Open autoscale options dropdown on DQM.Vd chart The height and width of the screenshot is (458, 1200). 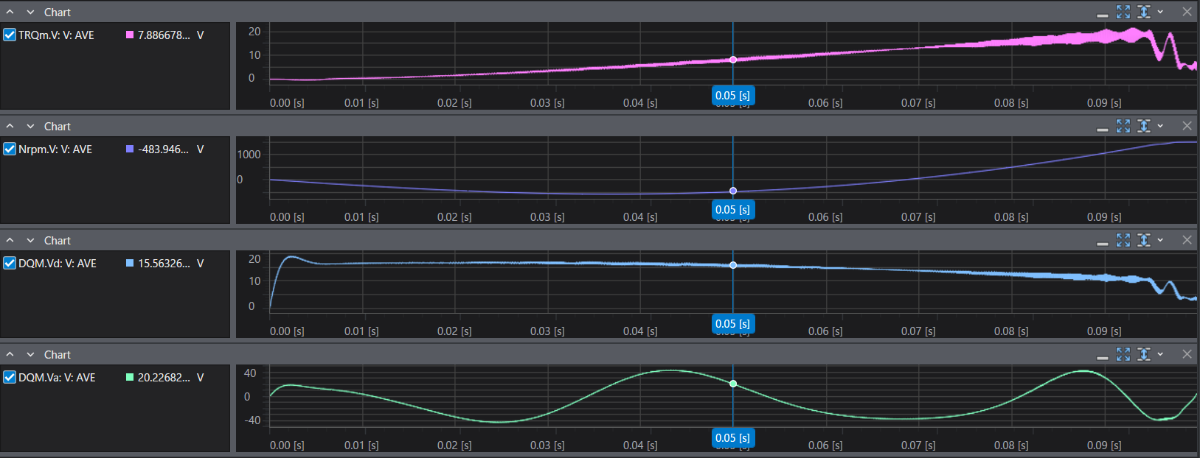point(1160,240)
